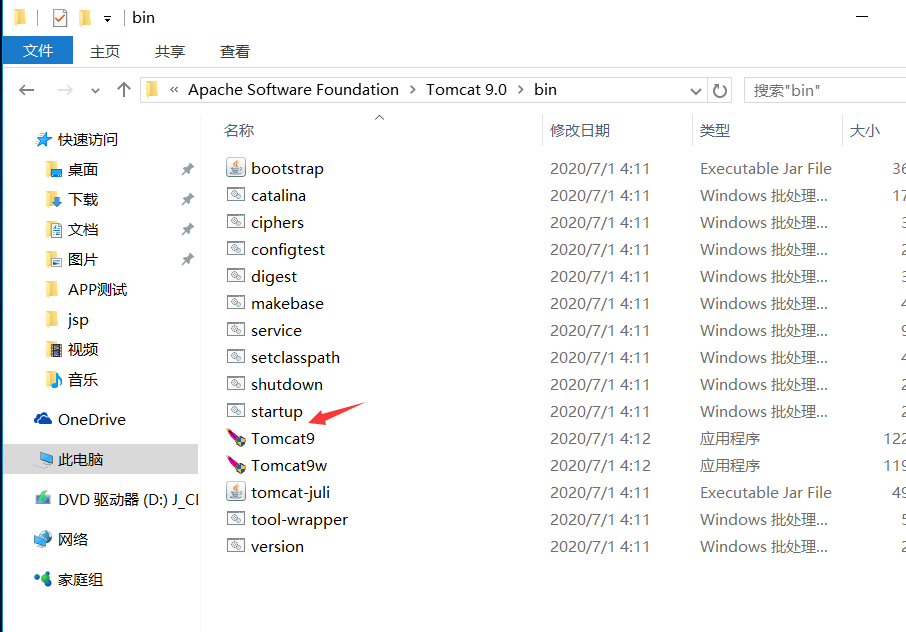Unpin 桌面 from quick access

point(187,169)
